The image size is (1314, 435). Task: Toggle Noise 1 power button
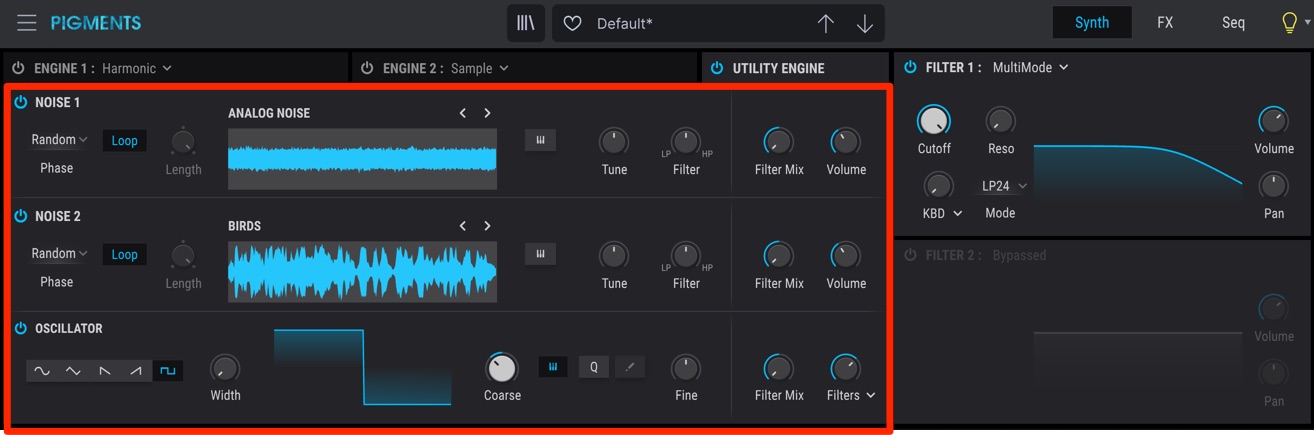(20, 102)
